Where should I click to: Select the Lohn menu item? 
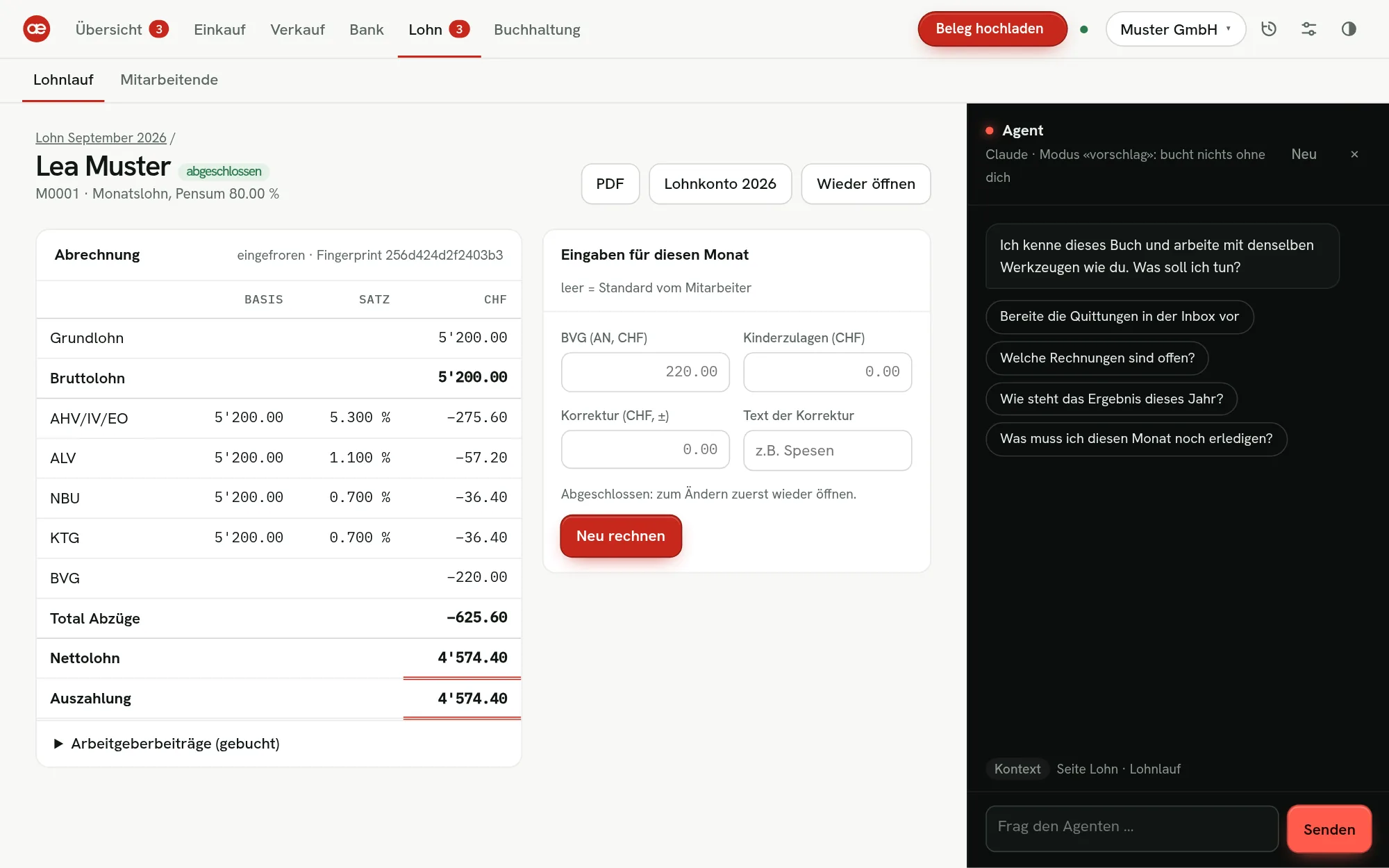click(x=439, y=29)
